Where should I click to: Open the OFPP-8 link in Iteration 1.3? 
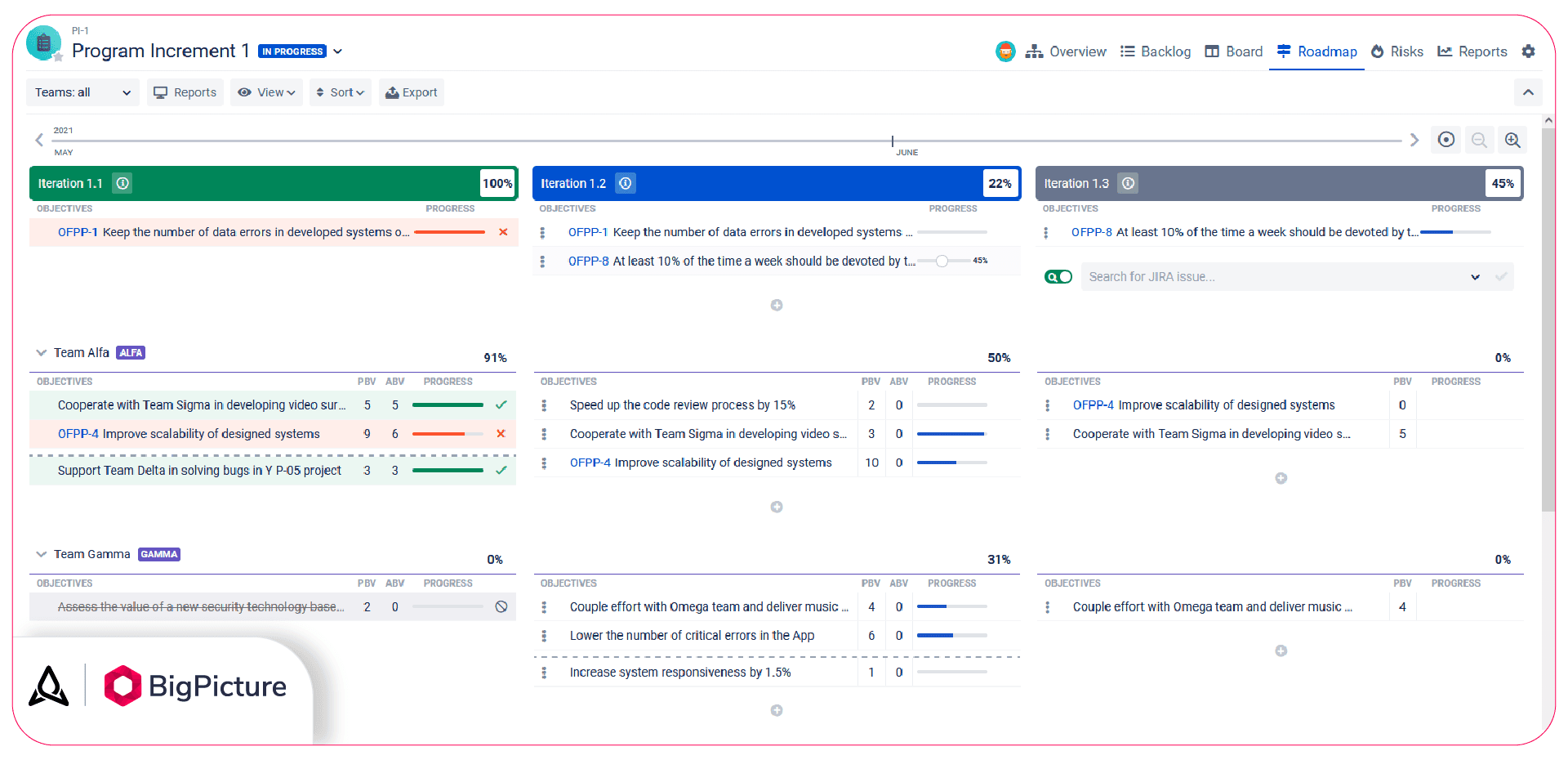[x=1091, y=232]
